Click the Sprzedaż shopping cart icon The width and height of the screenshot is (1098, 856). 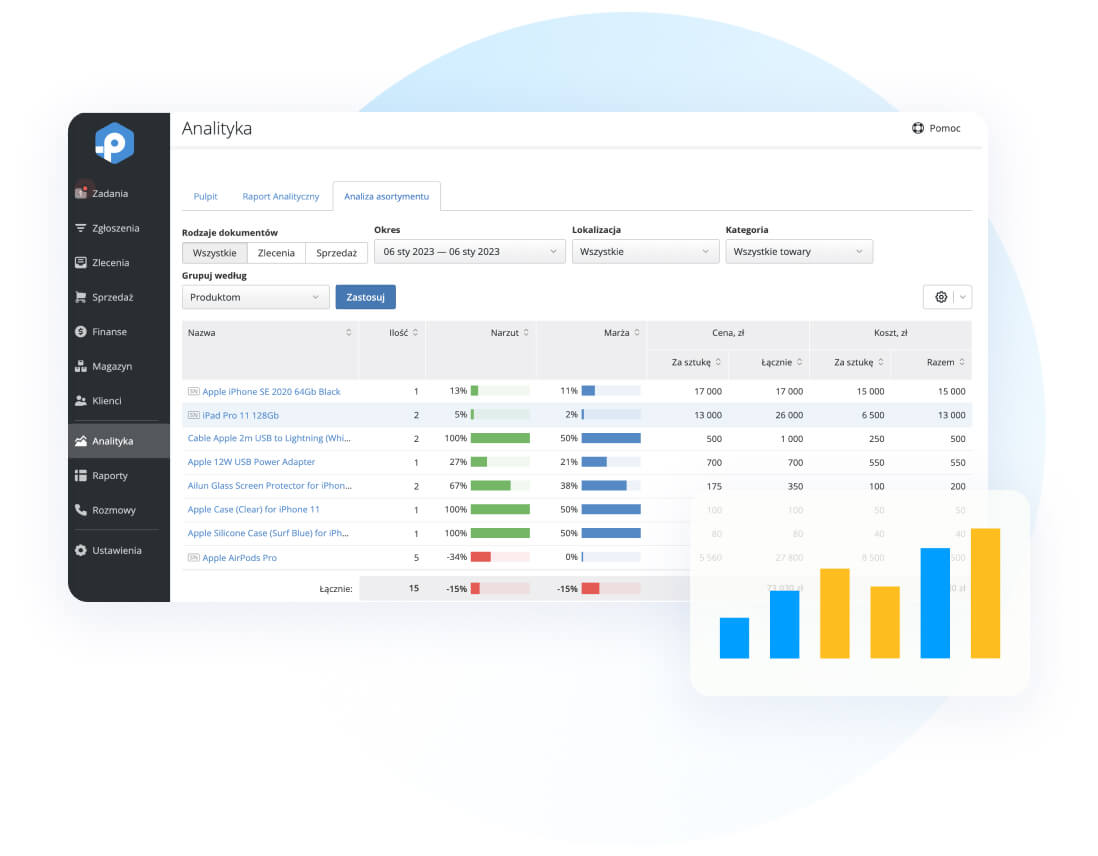[x=81, y=297]
